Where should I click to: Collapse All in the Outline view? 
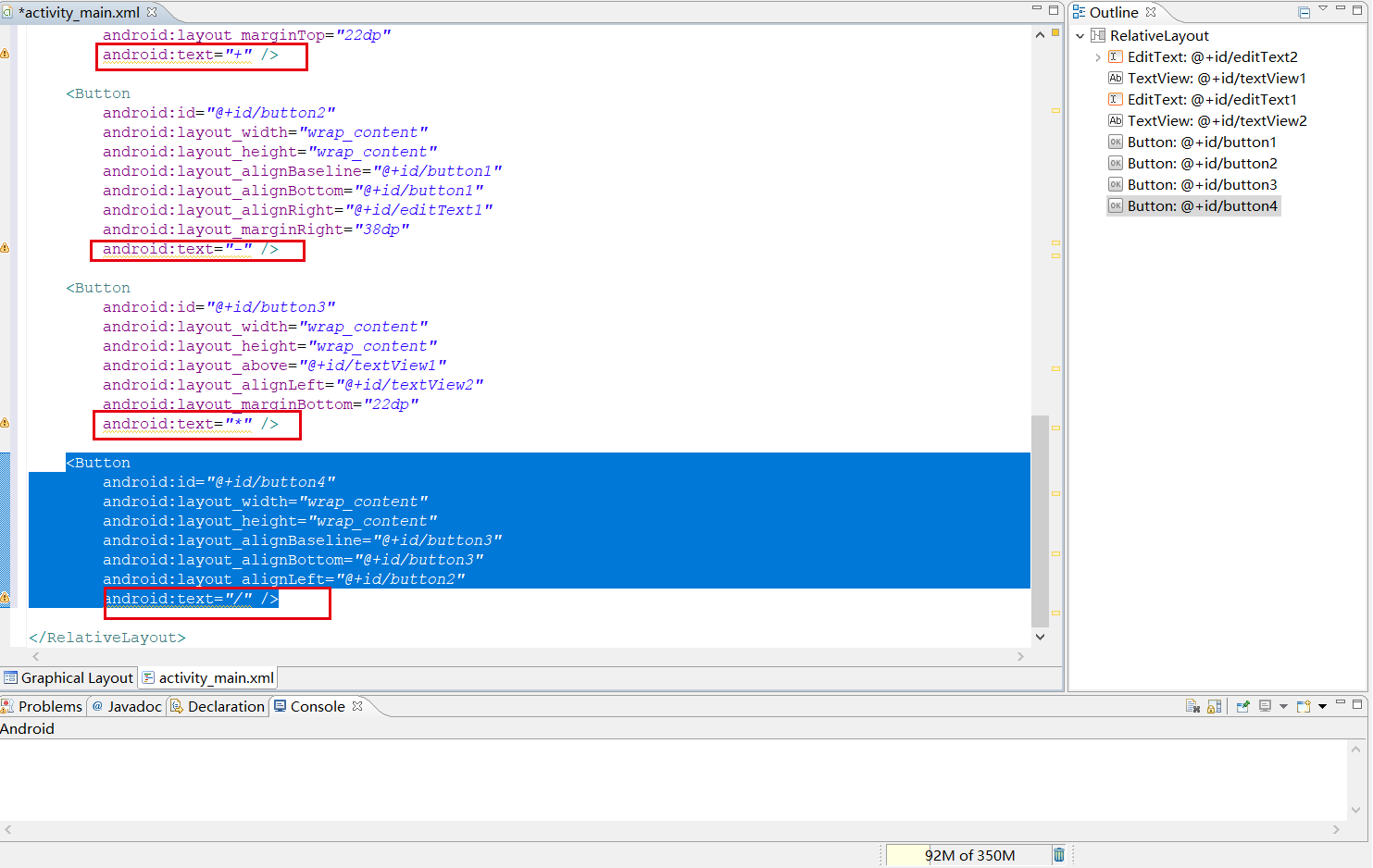(1304, 12)
